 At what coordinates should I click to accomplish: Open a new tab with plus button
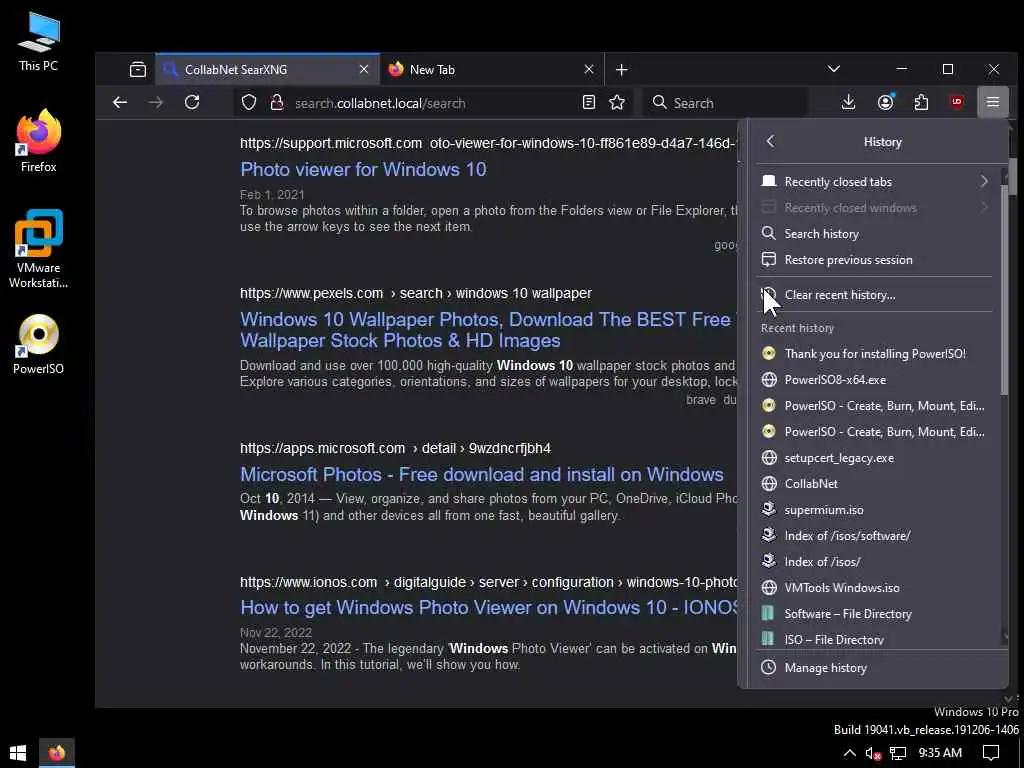(622, 69)
